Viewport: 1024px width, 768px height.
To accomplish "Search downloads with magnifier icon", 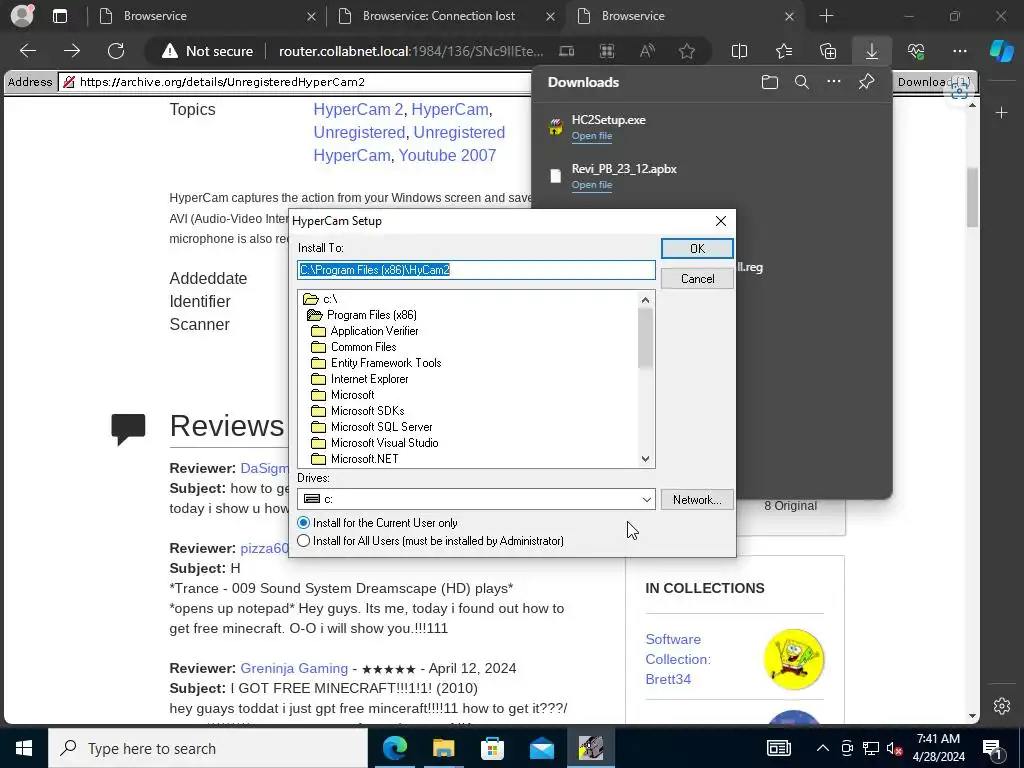I will (x=802, y=82).
